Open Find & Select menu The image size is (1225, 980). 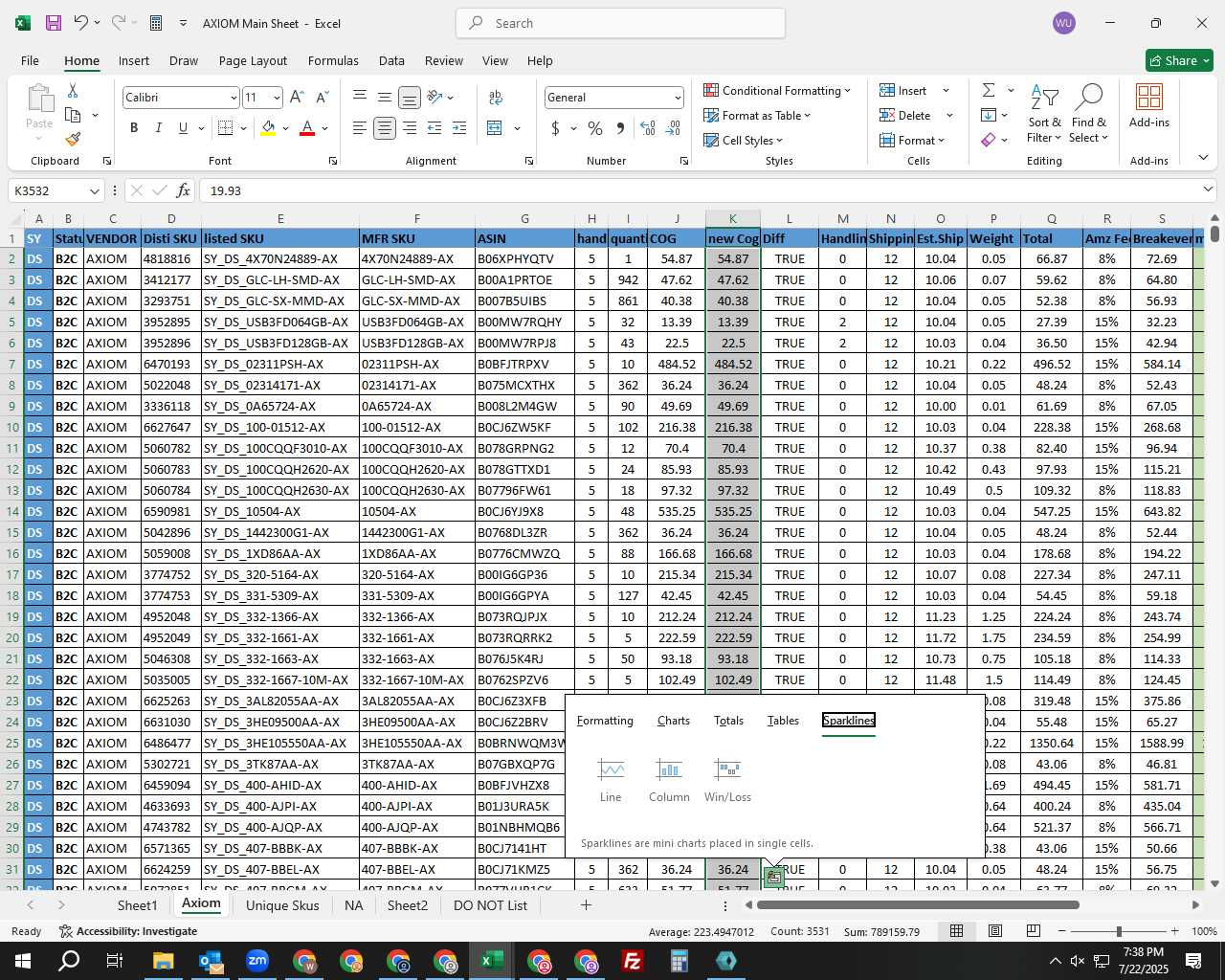1089,115
